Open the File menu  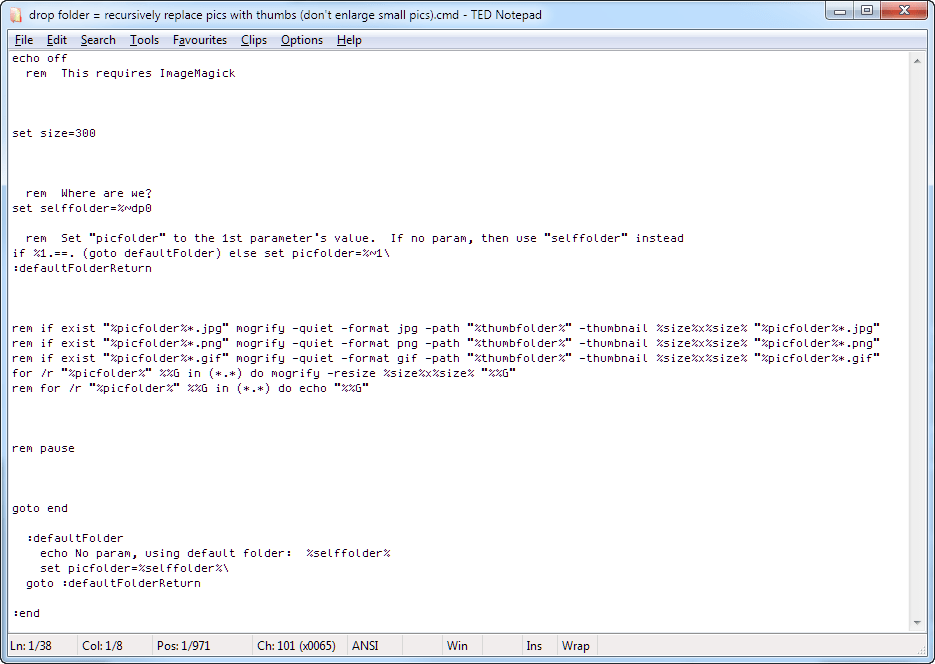pos(24,40)
